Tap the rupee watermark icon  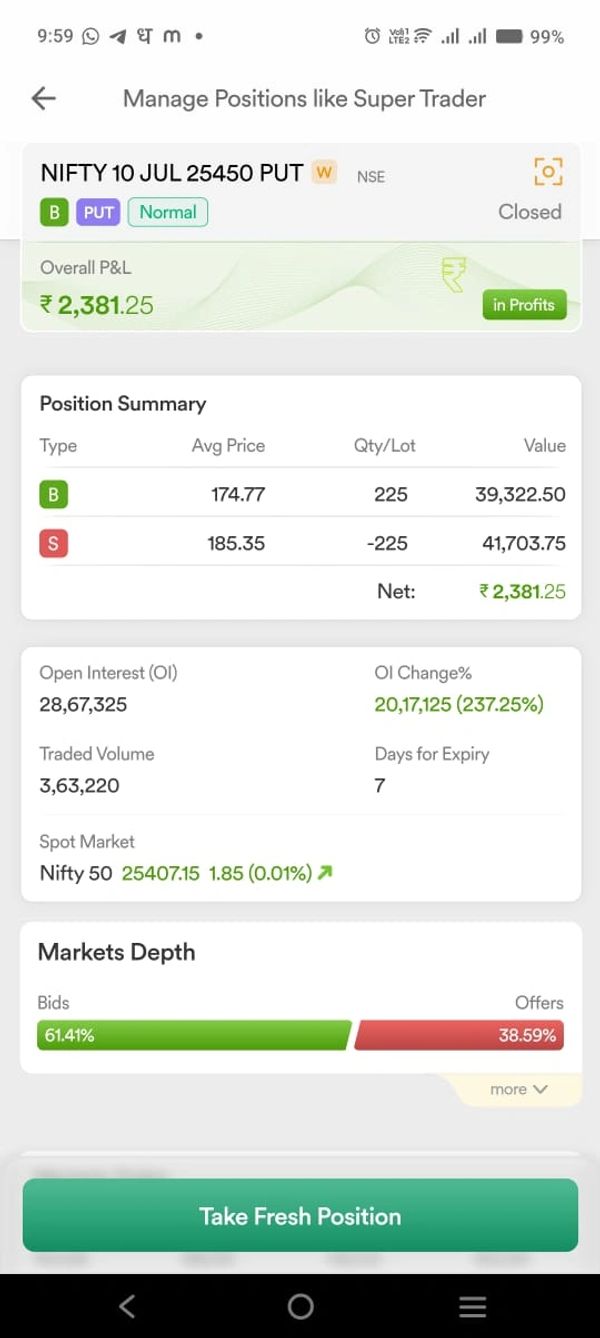pyautogui.click(x=453, y=273)
